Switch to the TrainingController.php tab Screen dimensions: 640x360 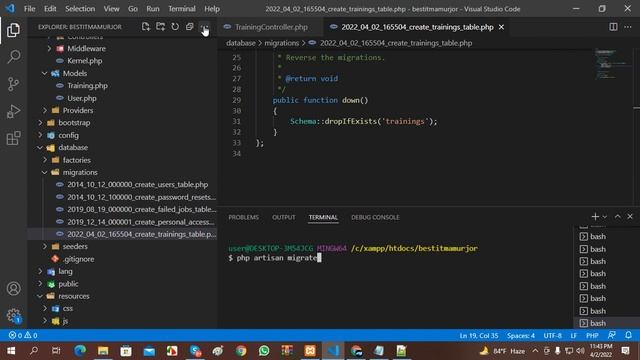[x=271, y=27]
